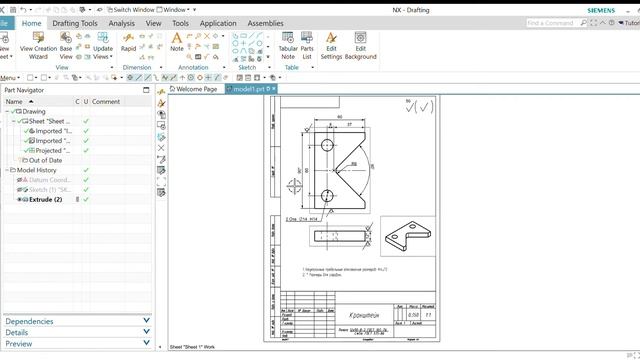Click the Undo arrow in title bar
Image resolution: width=640 pixels, height=360 pixels.
click(23, 10)
